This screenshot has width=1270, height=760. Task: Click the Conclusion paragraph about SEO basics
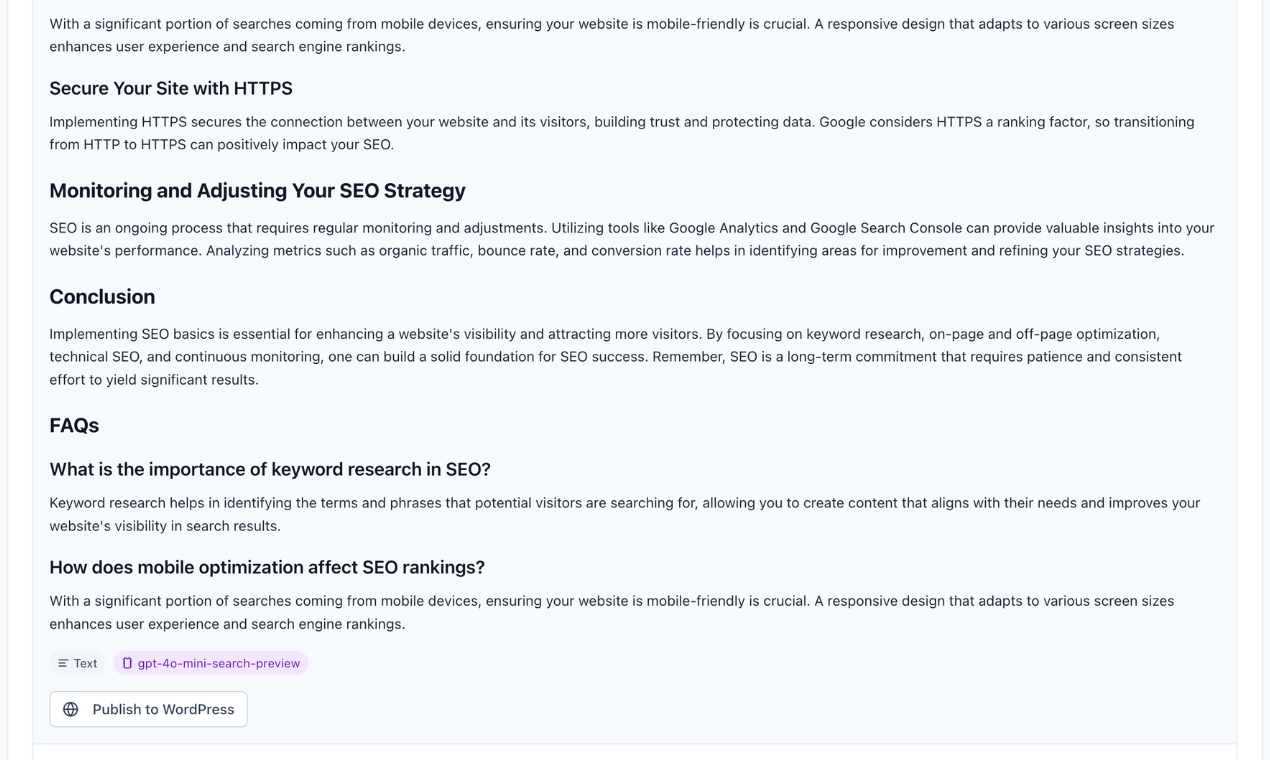(615, 356)
